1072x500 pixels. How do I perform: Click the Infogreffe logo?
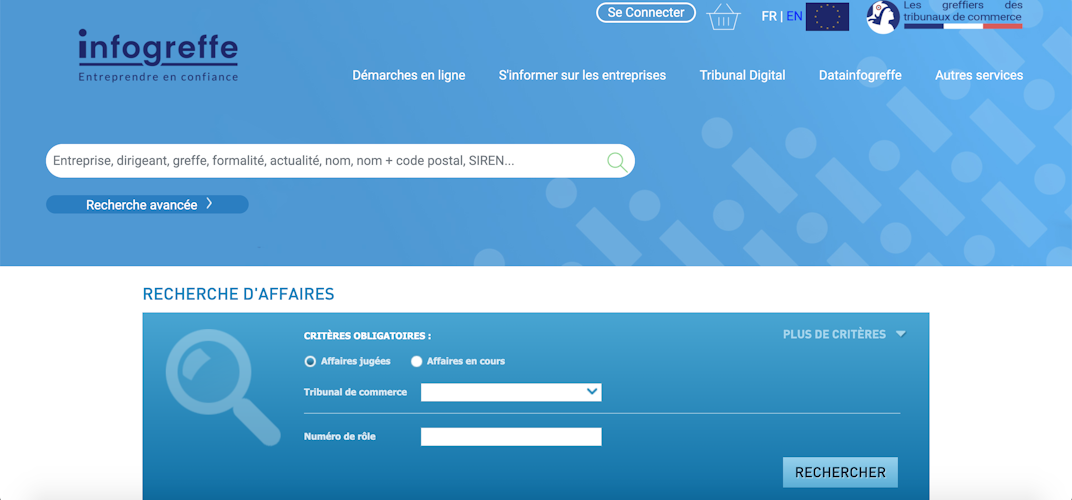click(158, 55)
